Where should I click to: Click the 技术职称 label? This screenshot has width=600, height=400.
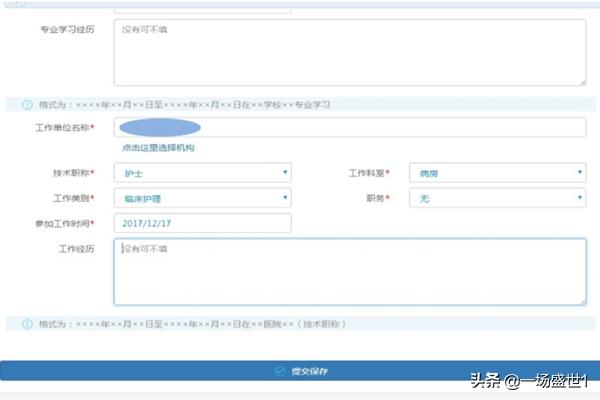pos(73,173)
